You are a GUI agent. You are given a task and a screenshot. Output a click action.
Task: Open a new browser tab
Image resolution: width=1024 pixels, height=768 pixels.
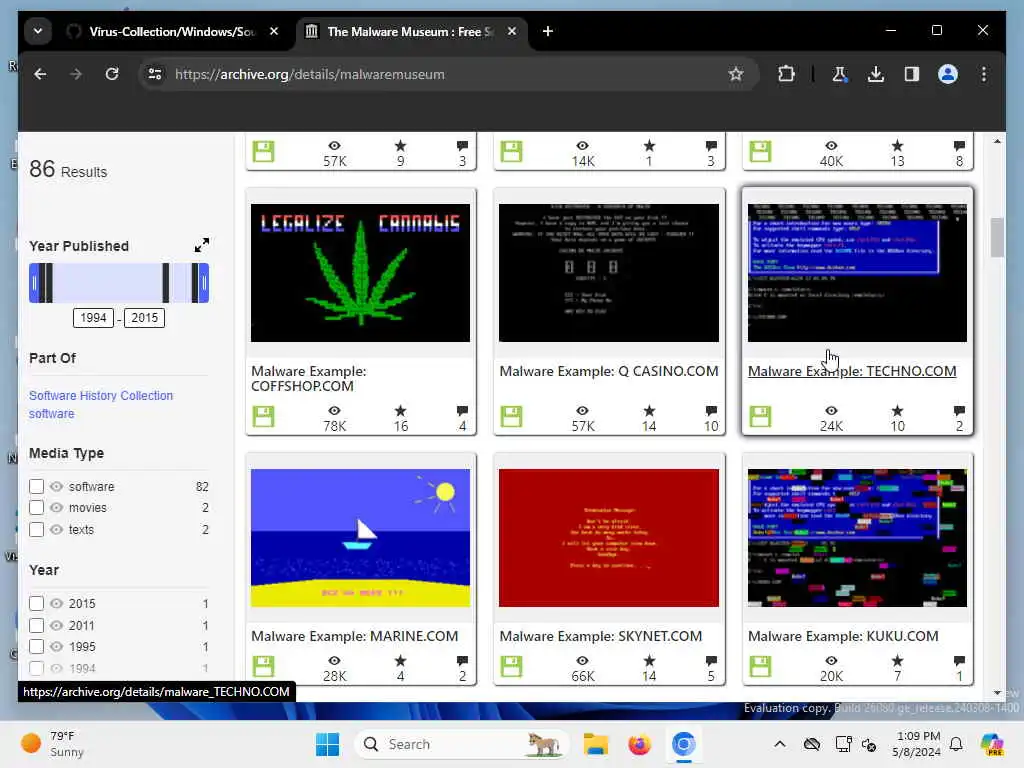pyautogui.click(x=548, y=31)
